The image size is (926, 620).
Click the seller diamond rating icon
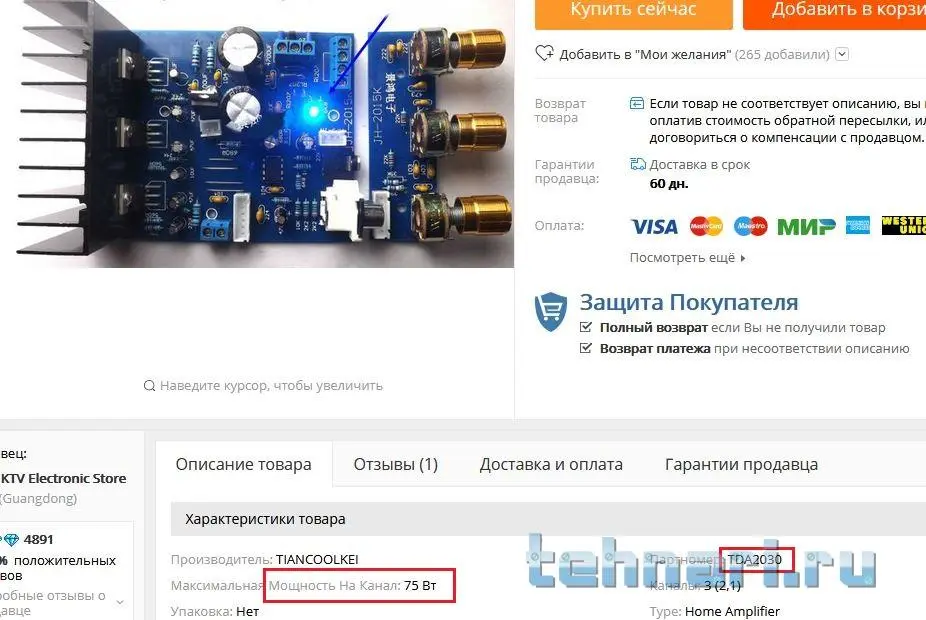(x=11, y=540)
